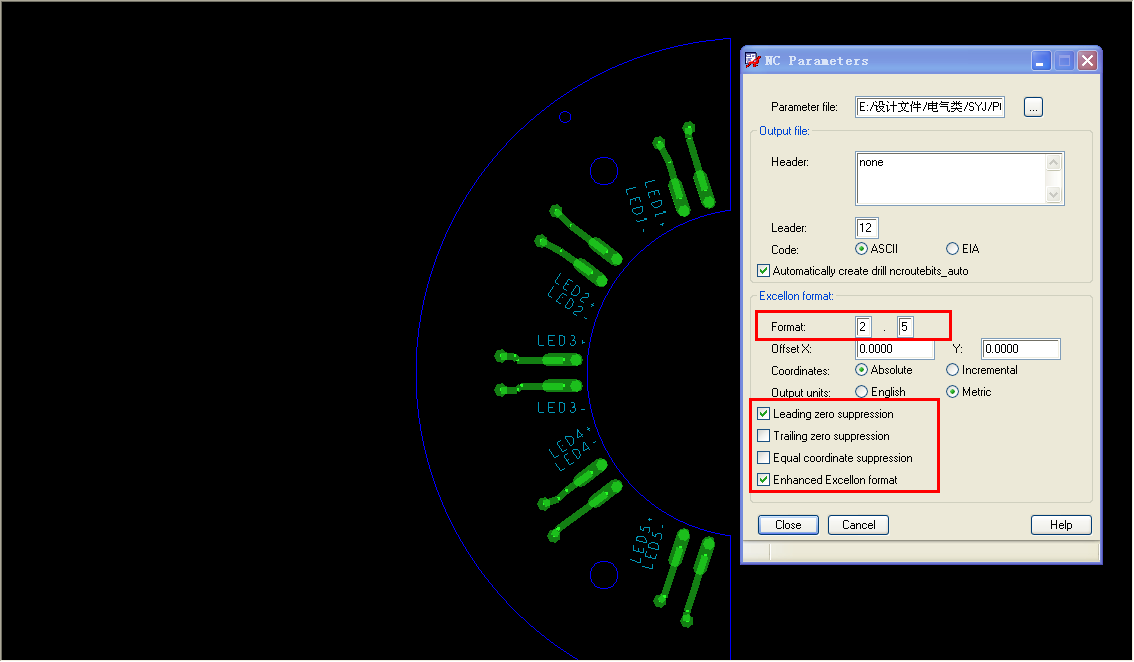Click the Parameter file label

(x=804, y=107)
